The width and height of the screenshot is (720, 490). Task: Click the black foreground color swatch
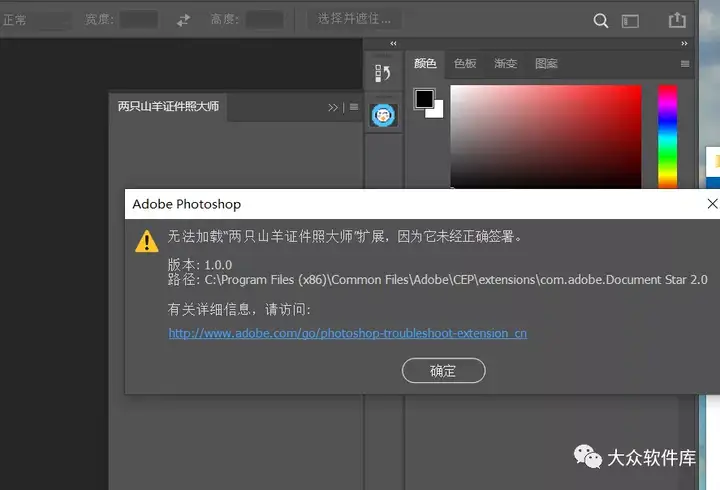point(424,99)
